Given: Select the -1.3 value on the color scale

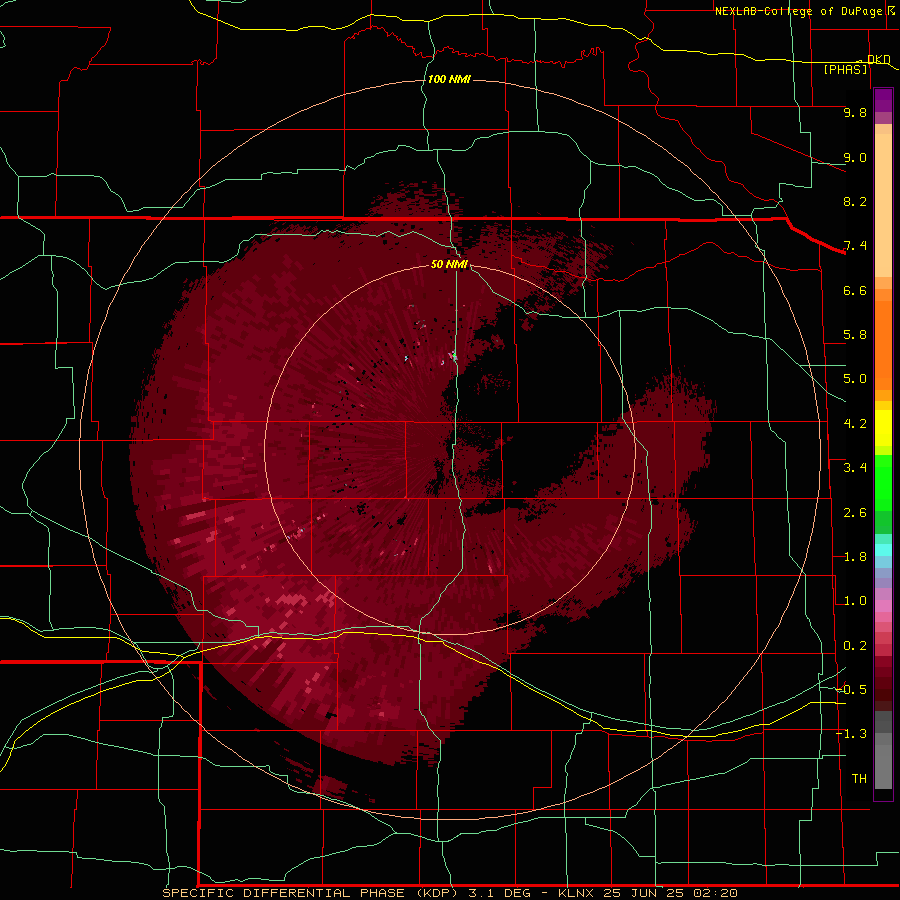Looking at the screenshot, I should (851, 734).
